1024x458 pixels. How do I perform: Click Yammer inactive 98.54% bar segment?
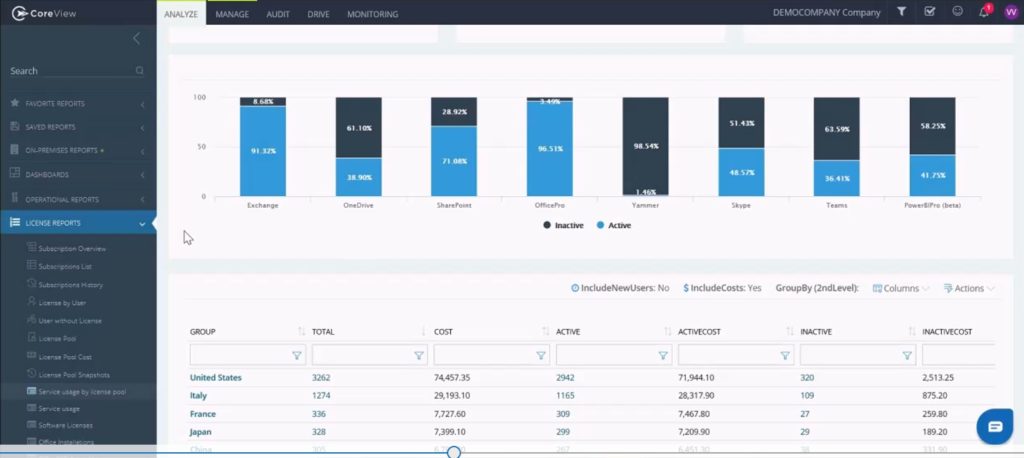(645, 146)
